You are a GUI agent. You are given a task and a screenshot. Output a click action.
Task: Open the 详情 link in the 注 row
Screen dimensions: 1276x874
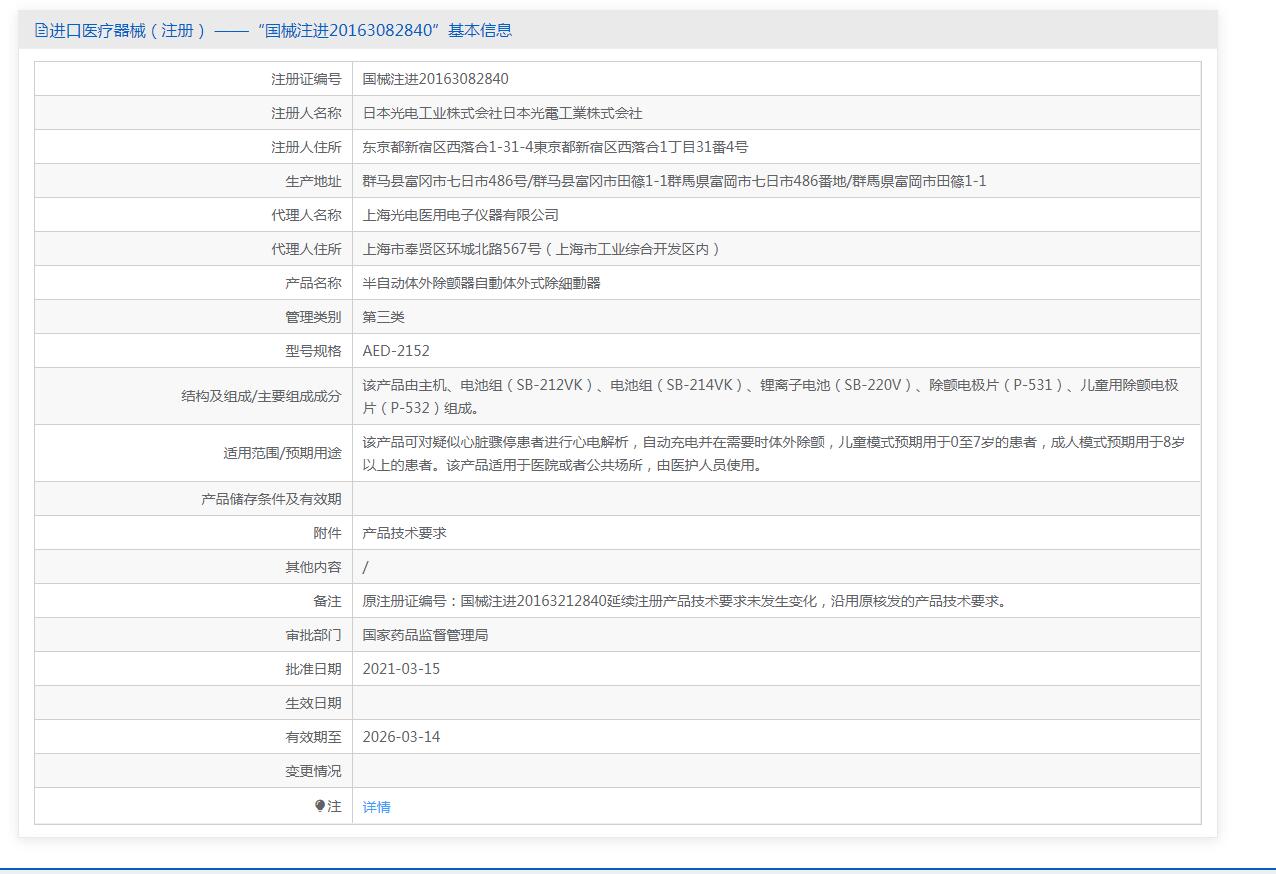[376, 807]
